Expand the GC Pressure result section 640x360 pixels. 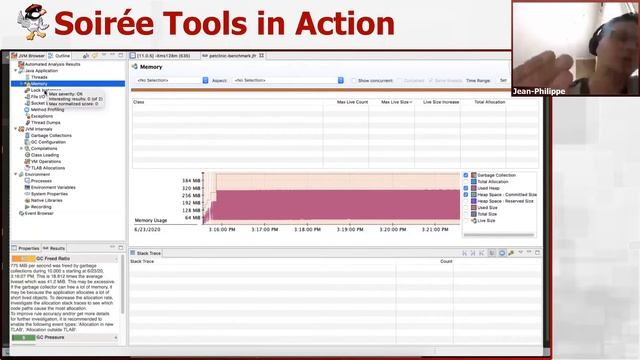(x=116, y=338)
